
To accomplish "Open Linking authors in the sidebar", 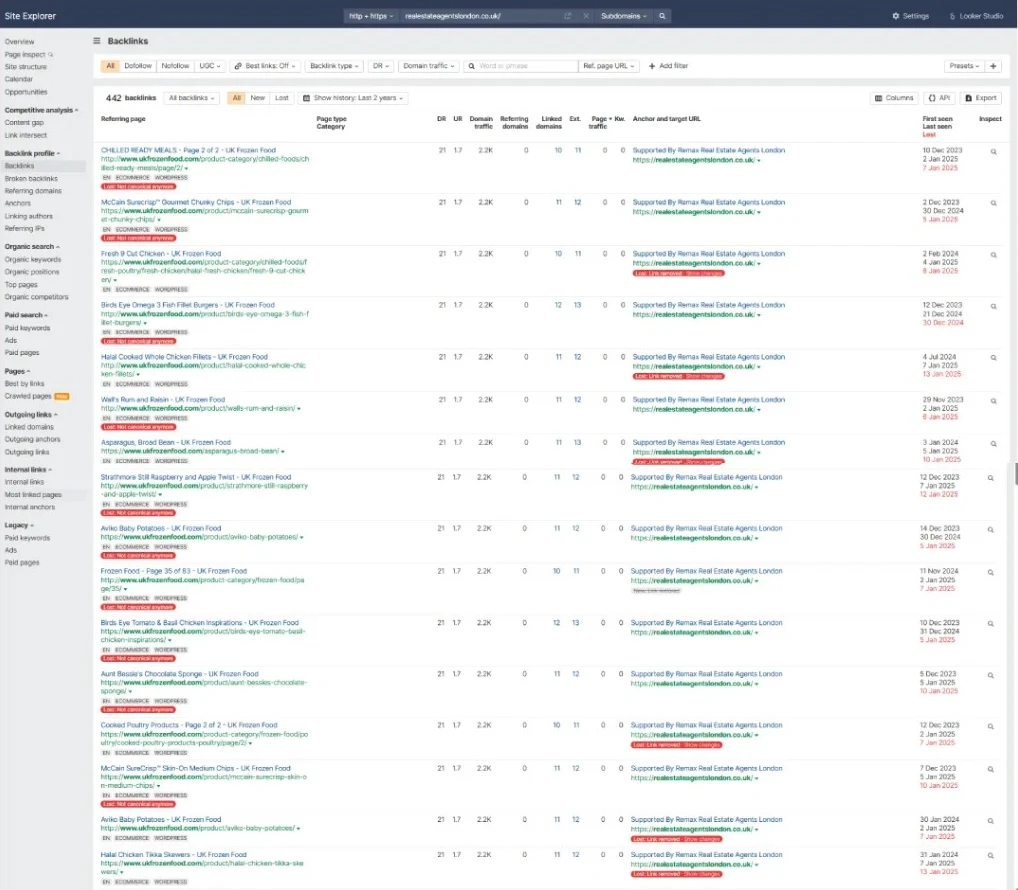I will [x=29, y=216].
